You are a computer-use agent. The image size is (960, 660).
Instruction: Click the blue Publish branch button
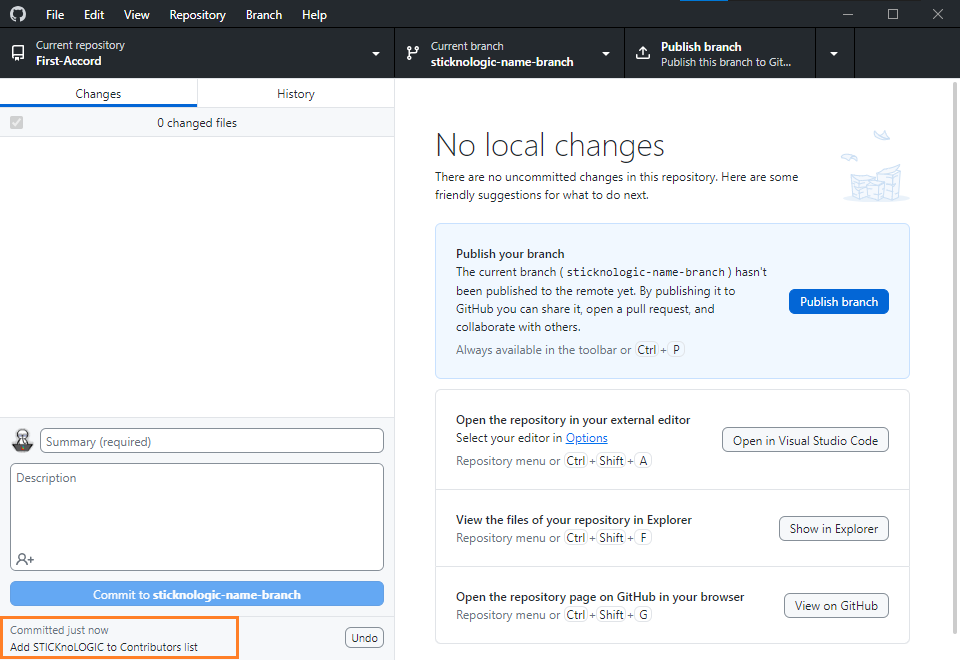click(x=839, y=302)
